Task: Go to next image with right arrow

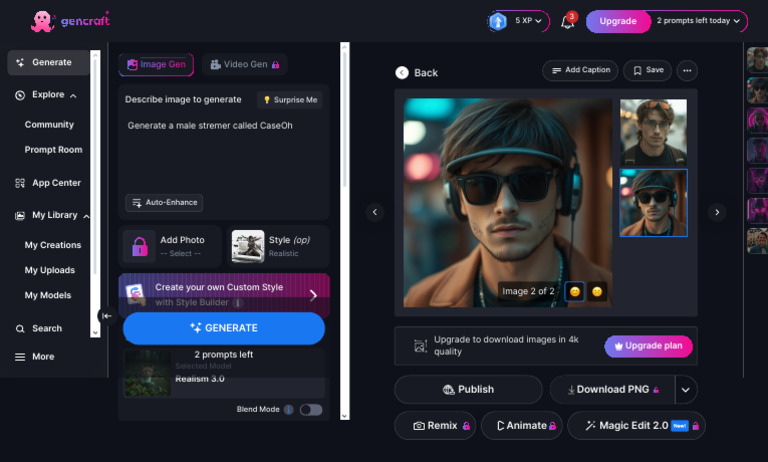Action: (x=717, y=212)
